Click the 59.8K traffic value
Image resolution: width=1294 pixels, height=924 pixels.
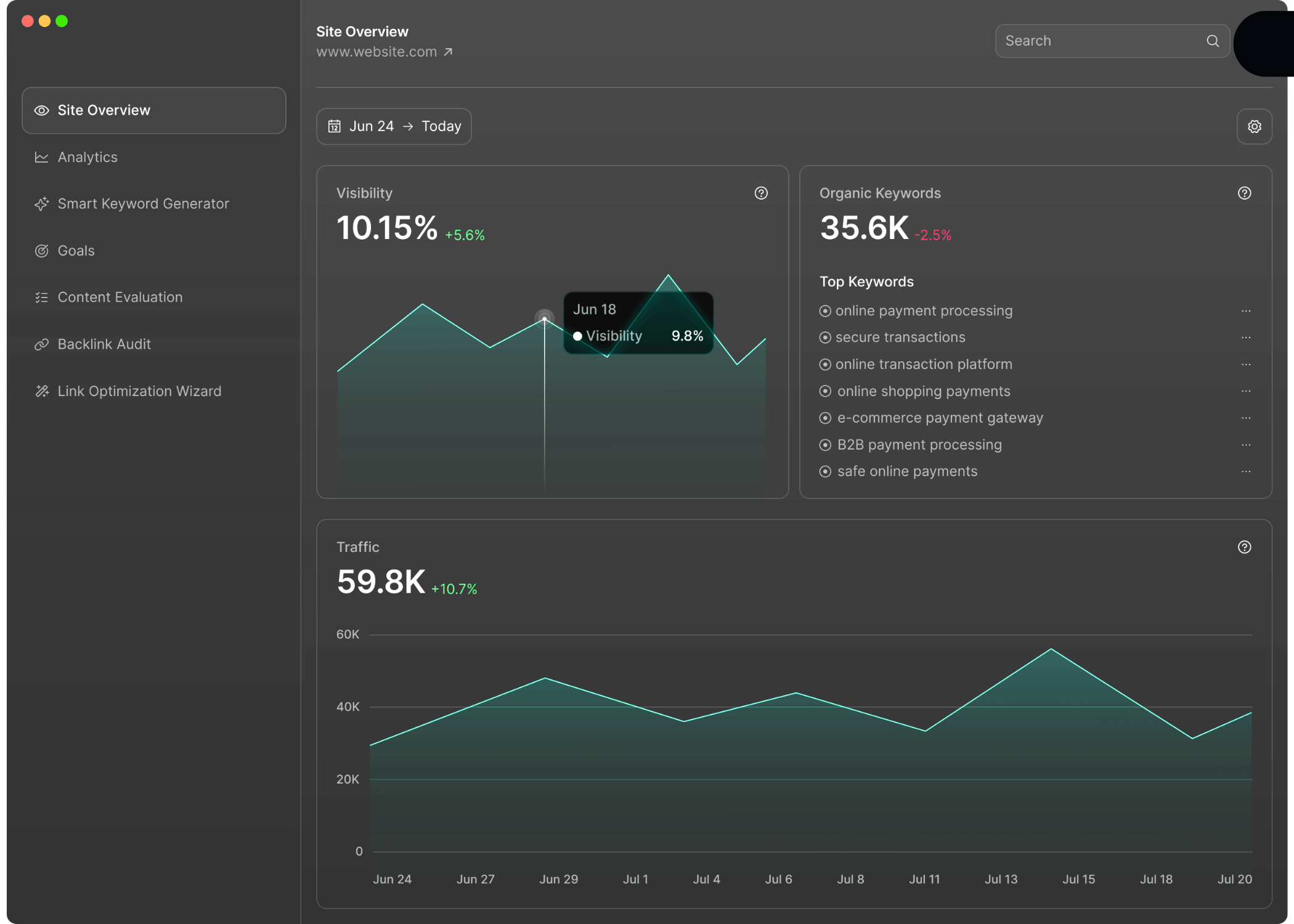click(x=381, y=582)
